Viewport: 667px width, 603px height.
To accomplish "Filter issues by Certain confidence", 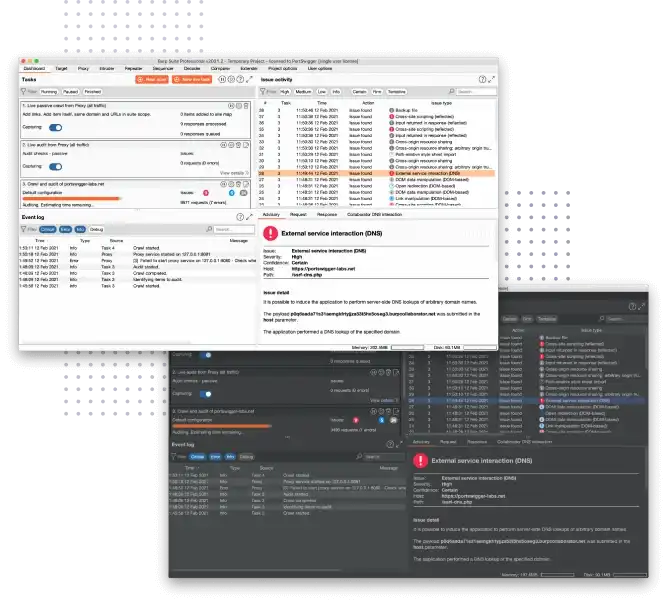I will tap(359, 92).
